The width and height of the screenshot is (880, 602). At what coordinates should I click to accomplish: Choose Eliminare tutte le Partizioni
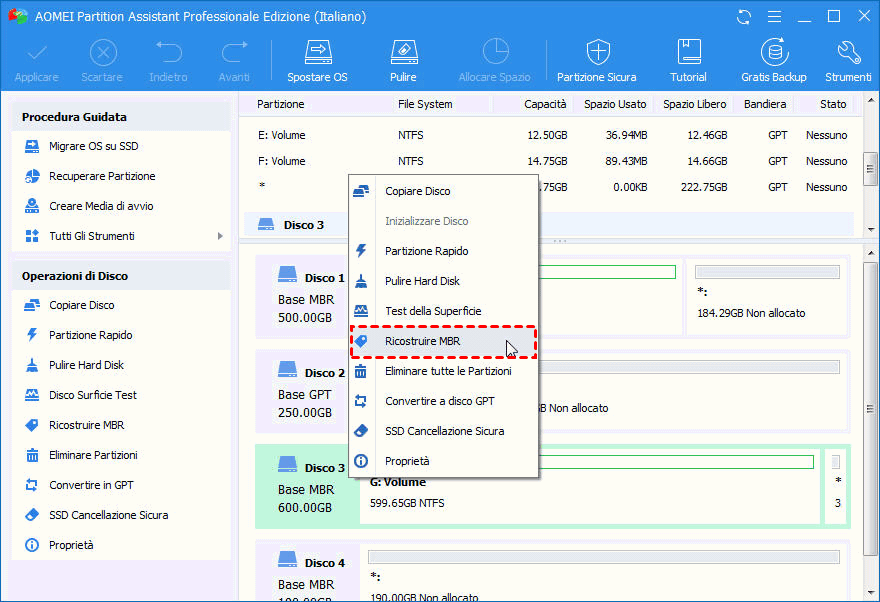coord(443,371)
